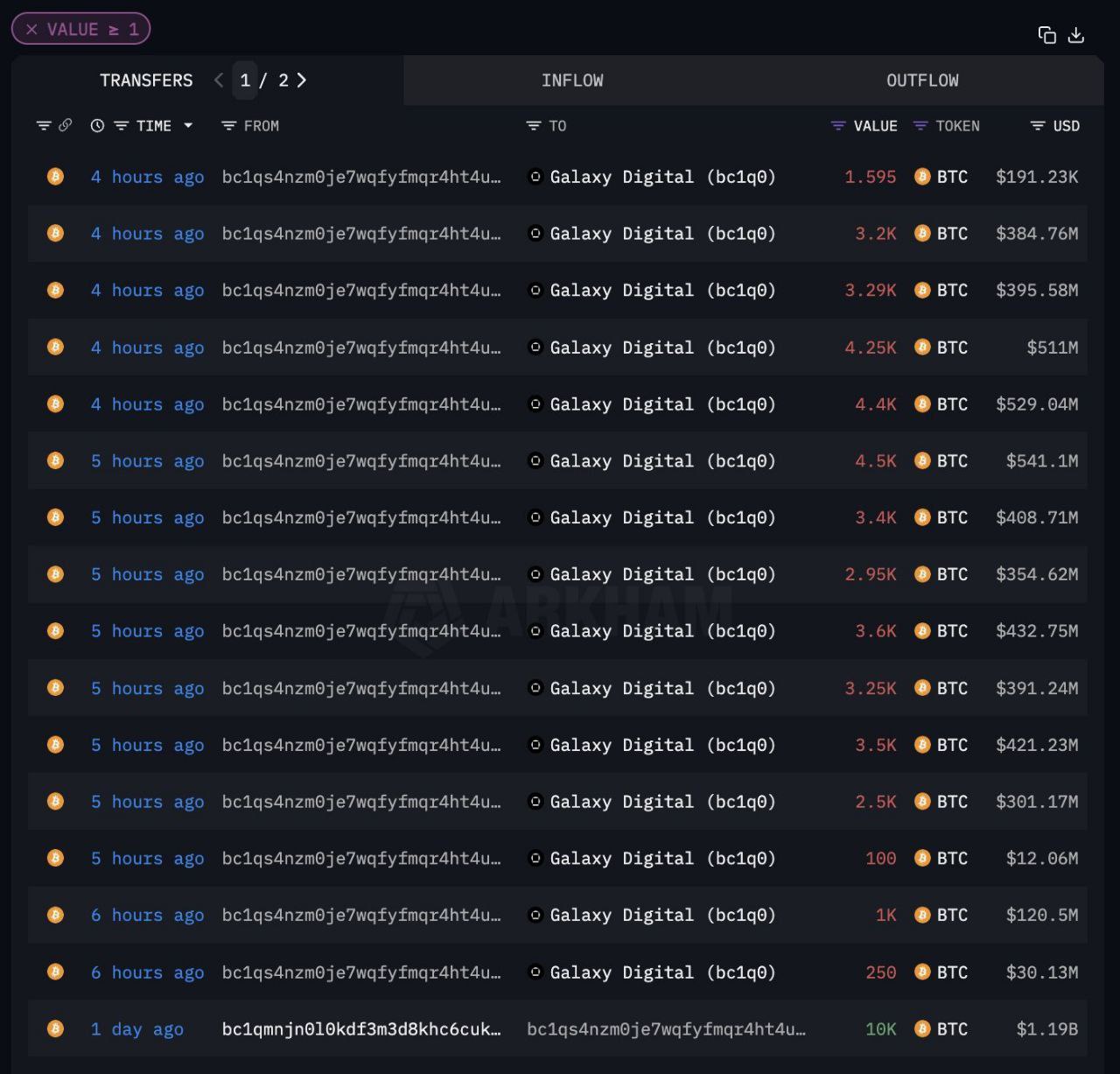1120x1074 pixels.
Task: Click chain Bitcoin icon in the $384.76M row
Action: pyautogui.click(x=55, y=234)
